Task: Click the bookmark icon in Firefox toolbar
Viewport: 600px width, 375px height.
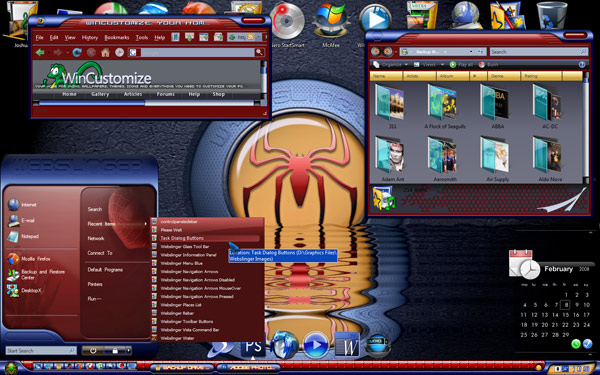Action: 175,37
